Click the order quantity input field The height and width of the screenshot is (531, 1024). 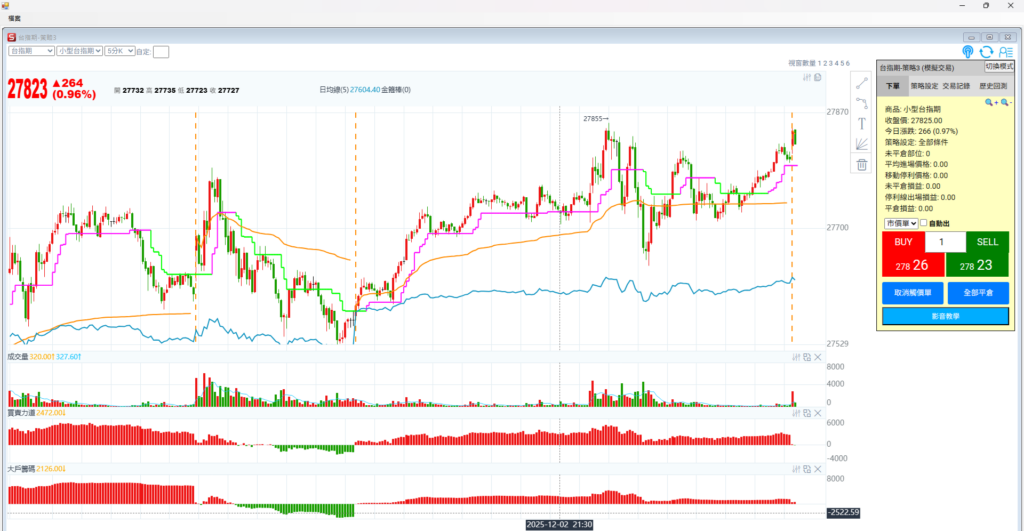point(945,242)
